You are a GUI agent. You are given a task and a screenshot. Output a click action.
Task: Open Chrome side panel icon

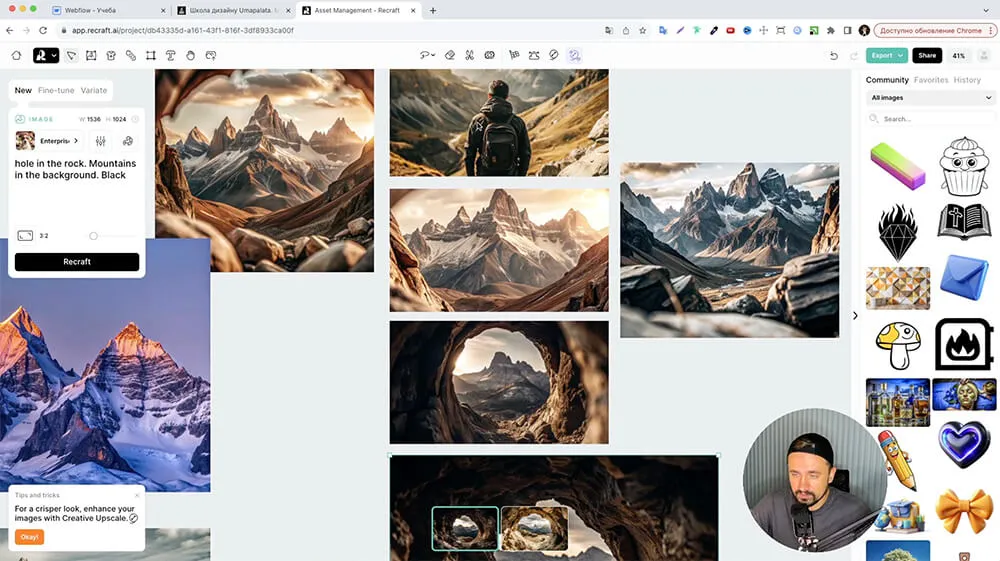click(x=847, y=30)
